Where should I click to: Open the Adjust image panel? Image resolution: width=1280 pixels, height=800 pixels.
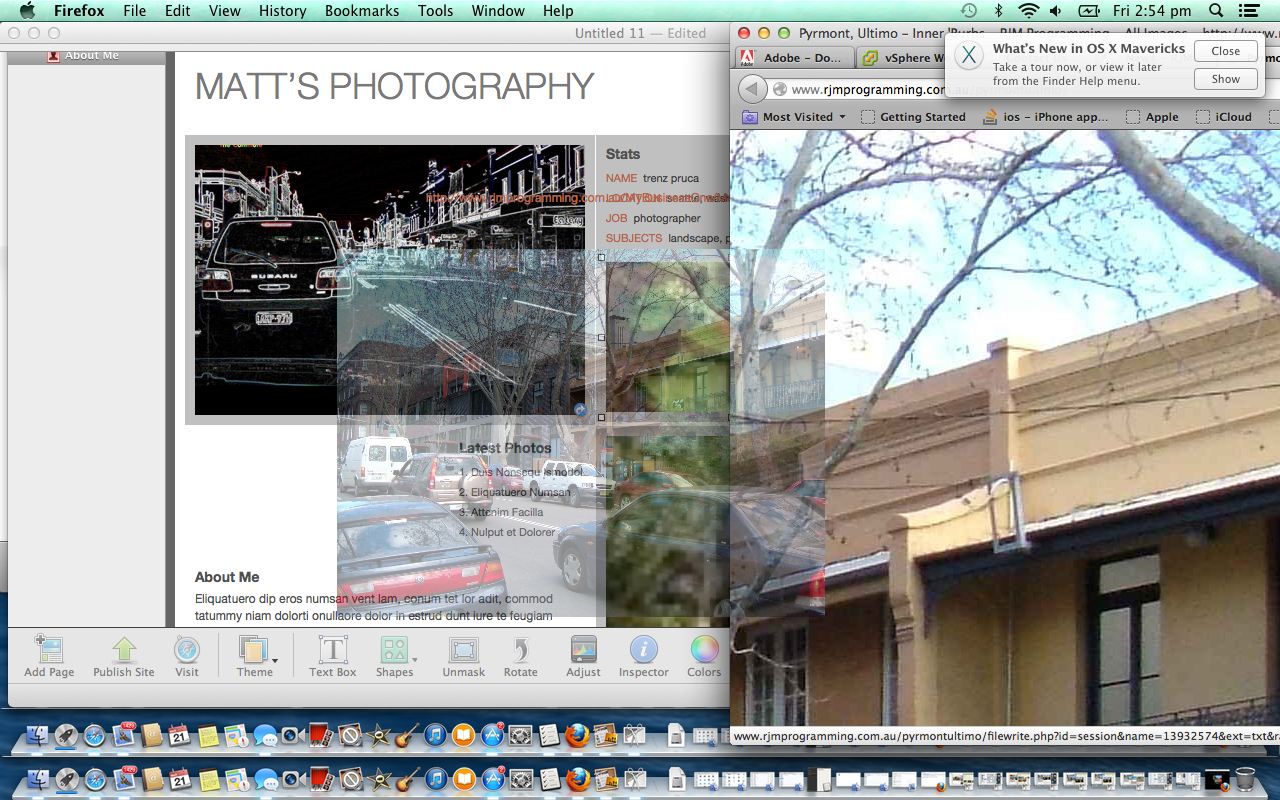coord(583,656)
